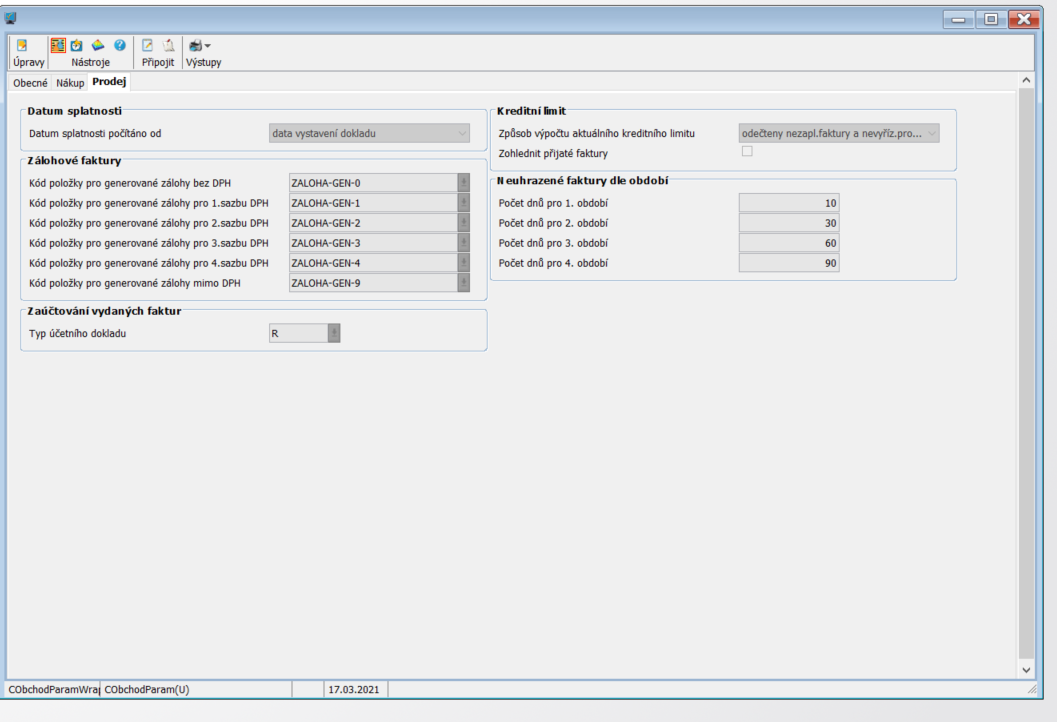This screenshot has height=722, width=1057.
Task: Open the selector button beside ZALOHA-GEN-0
Action: pyautogui.click(x=463, y=182)
